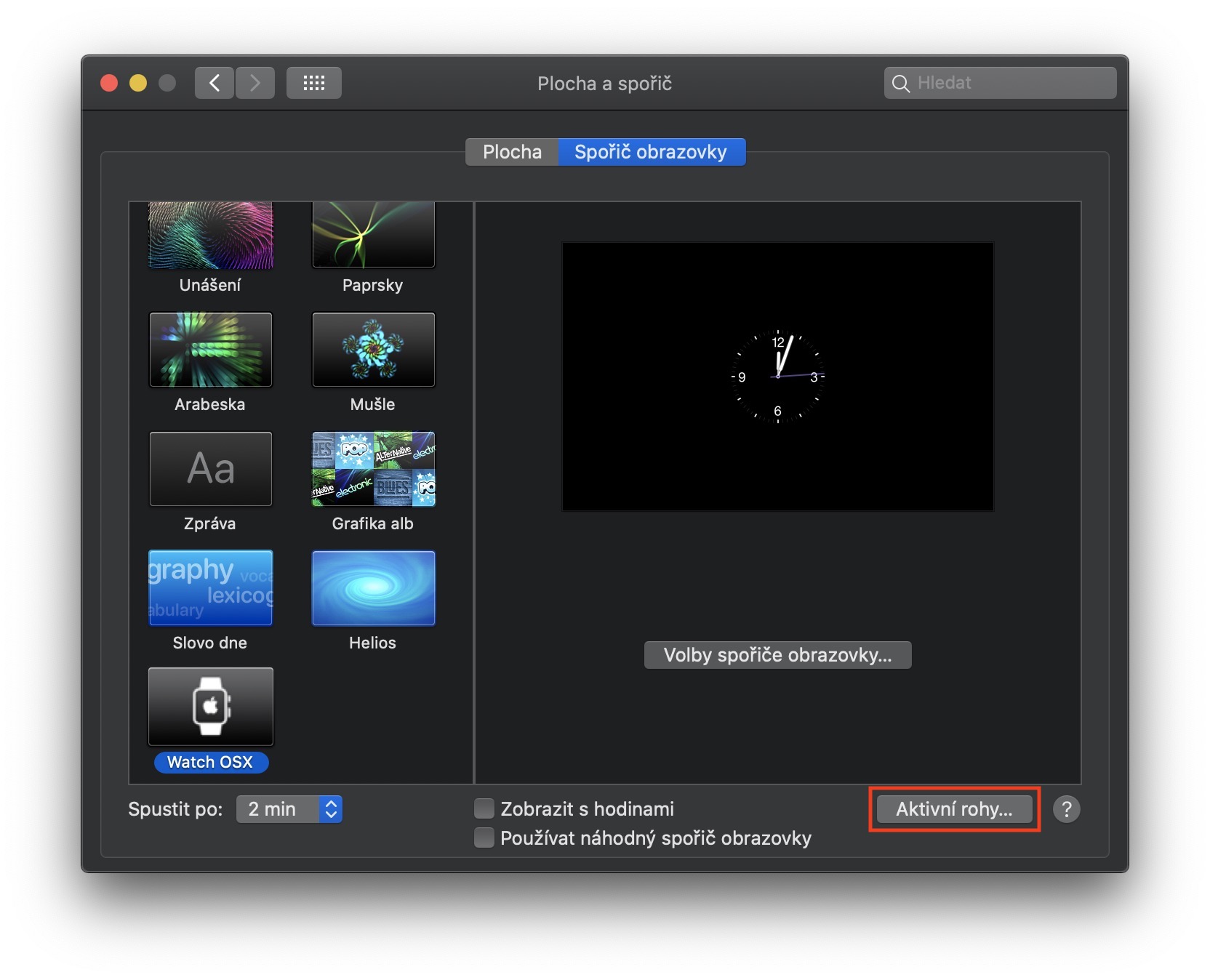Click the Helios label text
Image resolution: width=1210 pixels, height=980 pixels.
[373, 643]
